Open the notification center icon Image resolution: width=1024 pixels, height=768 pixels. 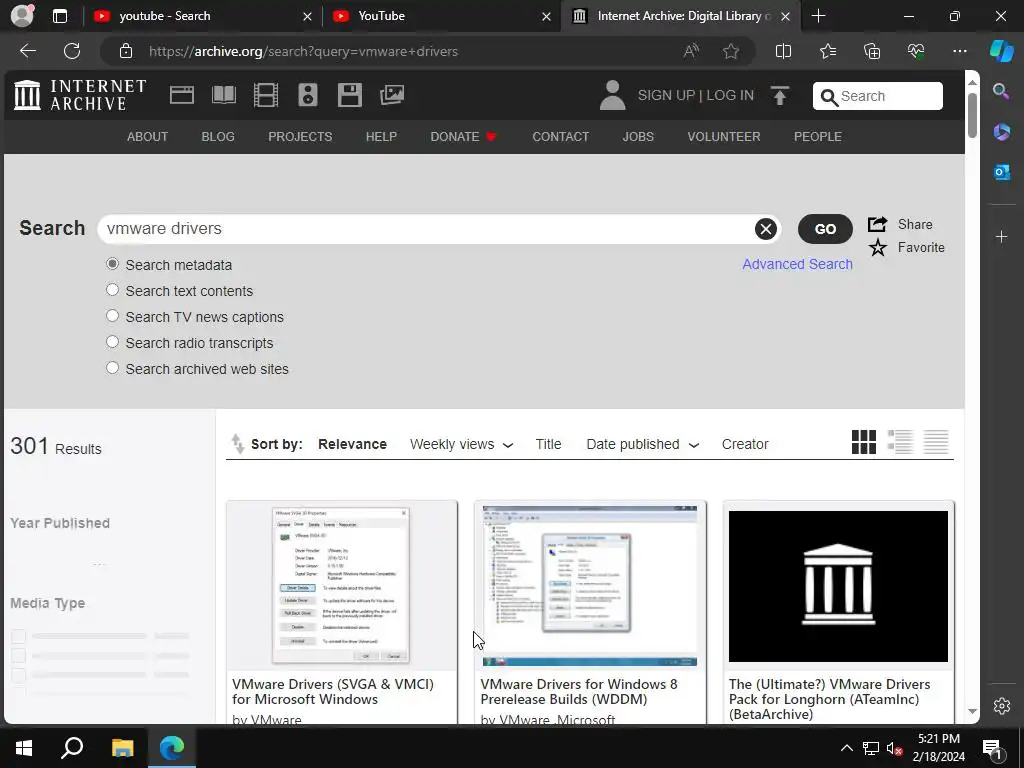992,748
